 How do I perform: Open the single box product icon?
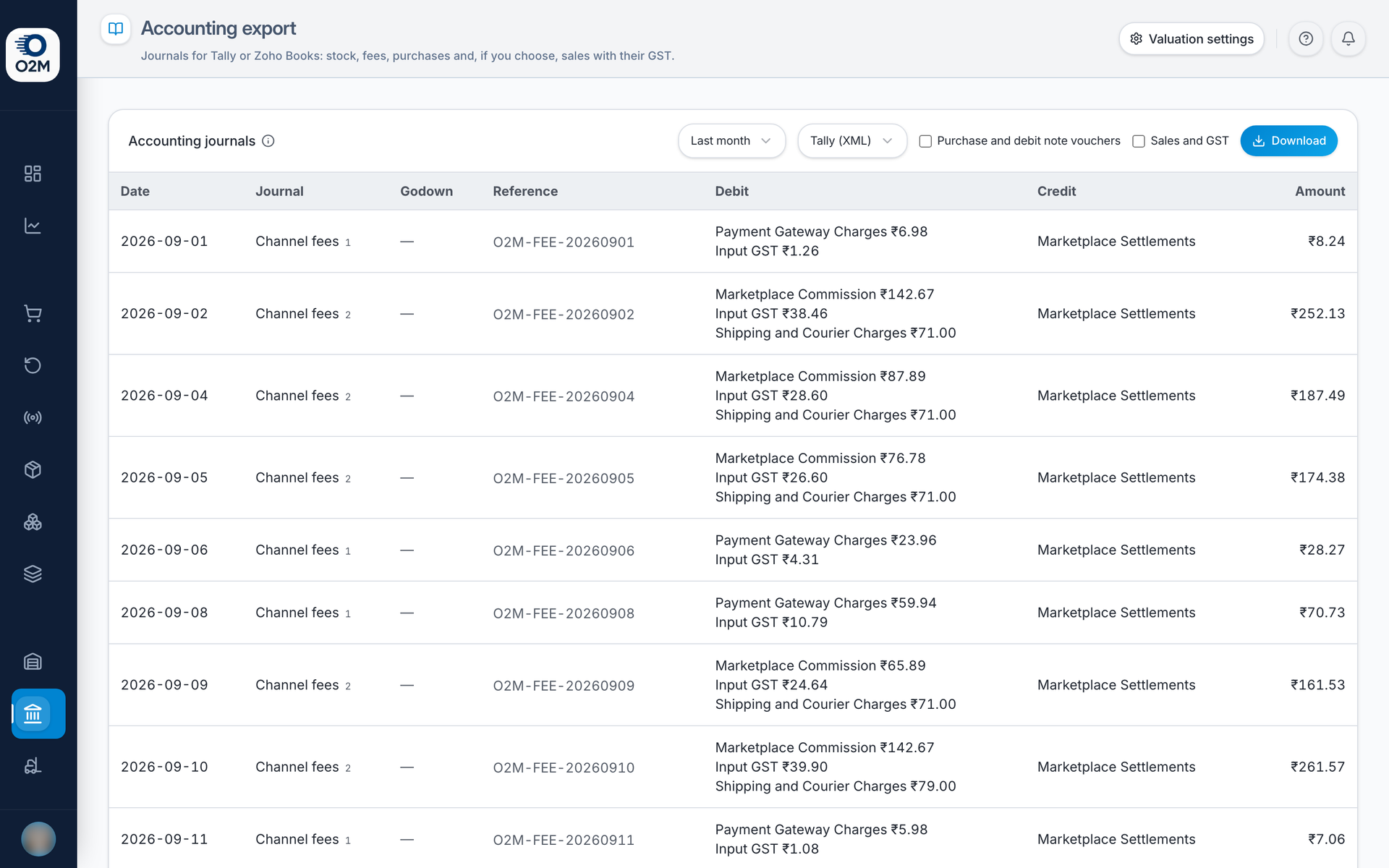pyautogui.click(x=33, y=469)
